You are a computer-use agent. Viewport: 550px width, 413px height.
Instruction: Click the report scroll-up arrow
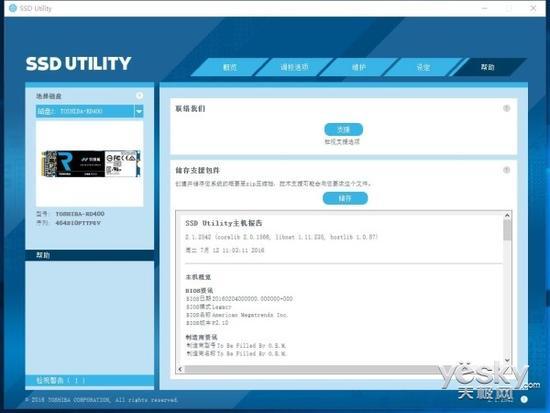pyautogui.click(x=507, y=215)
